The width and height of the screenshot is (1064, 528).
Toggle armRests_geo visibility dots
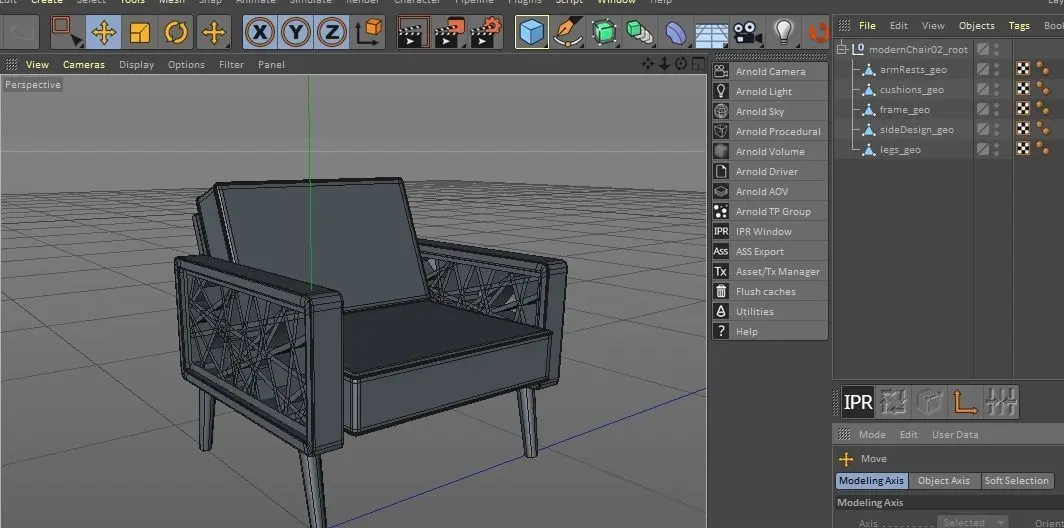996,69
